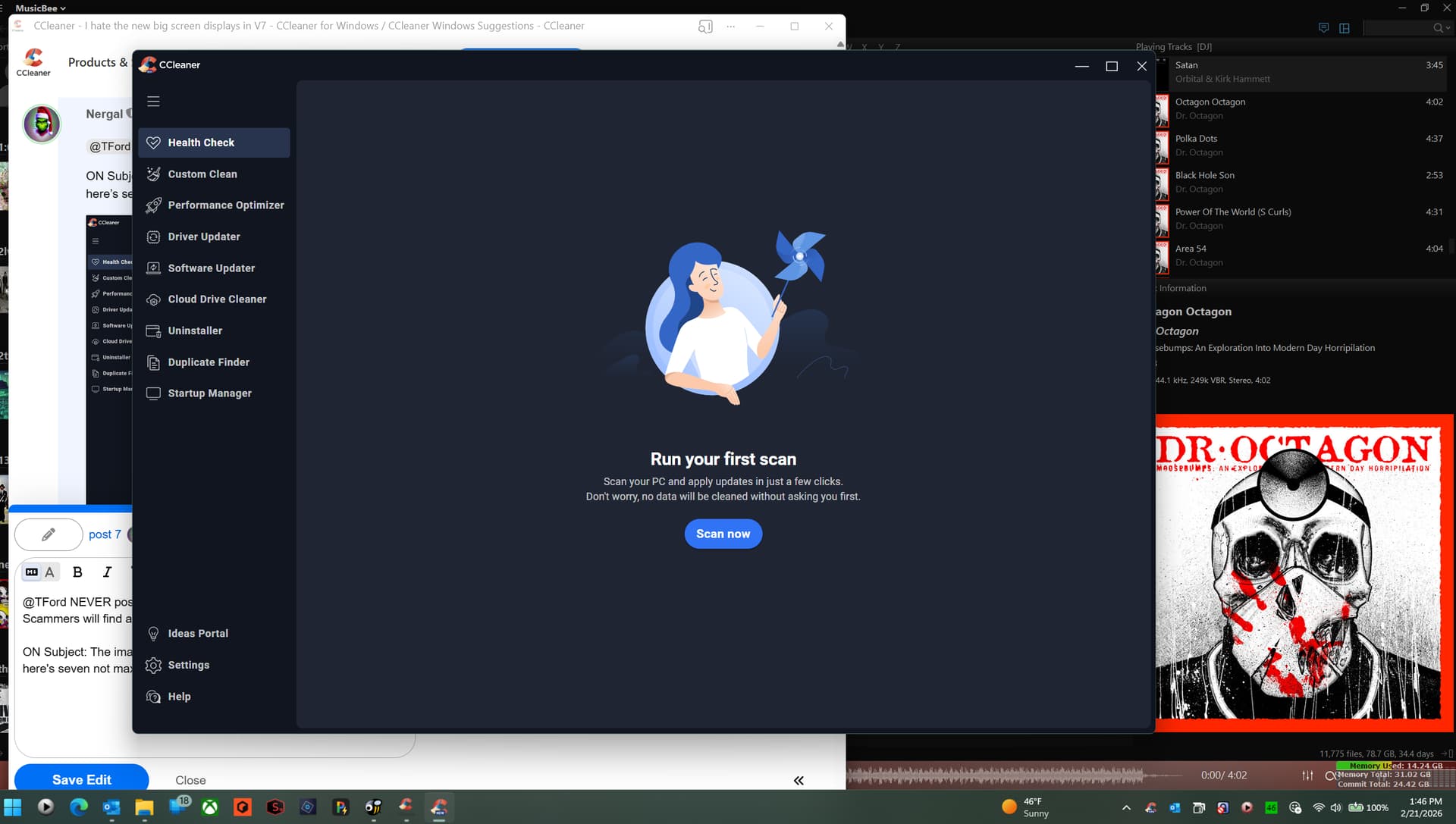Open Startup Manager
This screenshot has width=1456, height=824.
[x=209, y=393]
